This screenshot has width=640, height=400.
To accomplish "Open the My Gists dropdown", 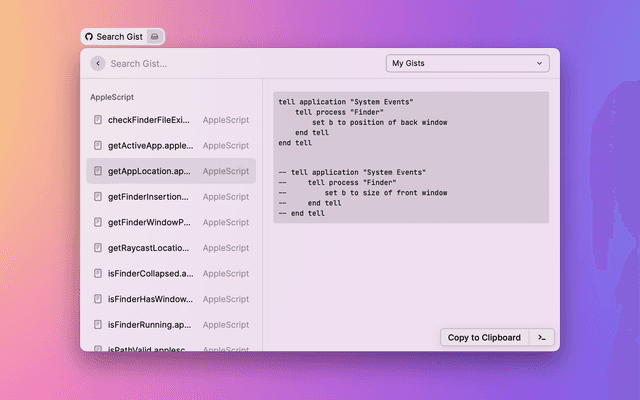I will 467,63.
